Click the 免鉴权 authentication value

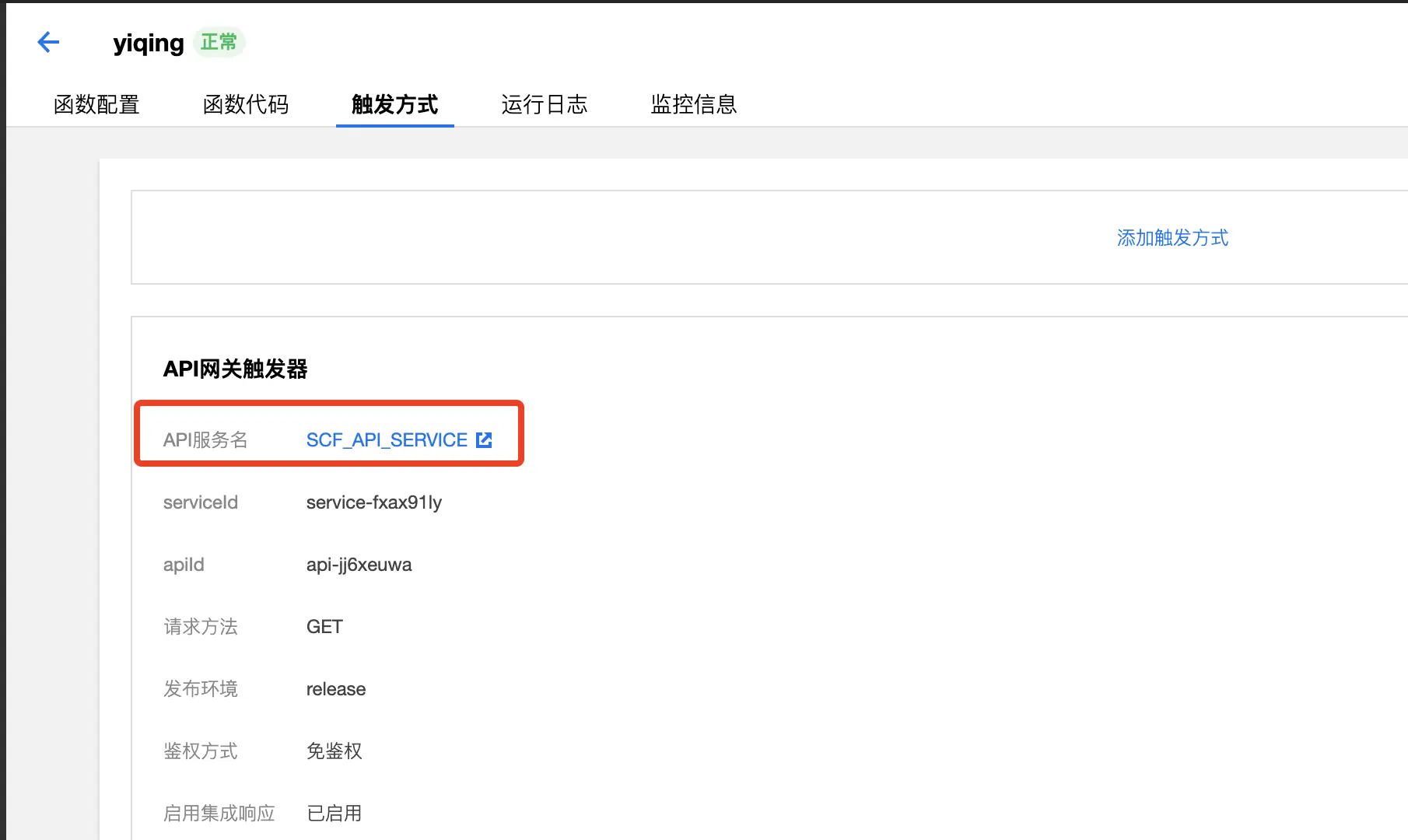click(x=334, y=751)
